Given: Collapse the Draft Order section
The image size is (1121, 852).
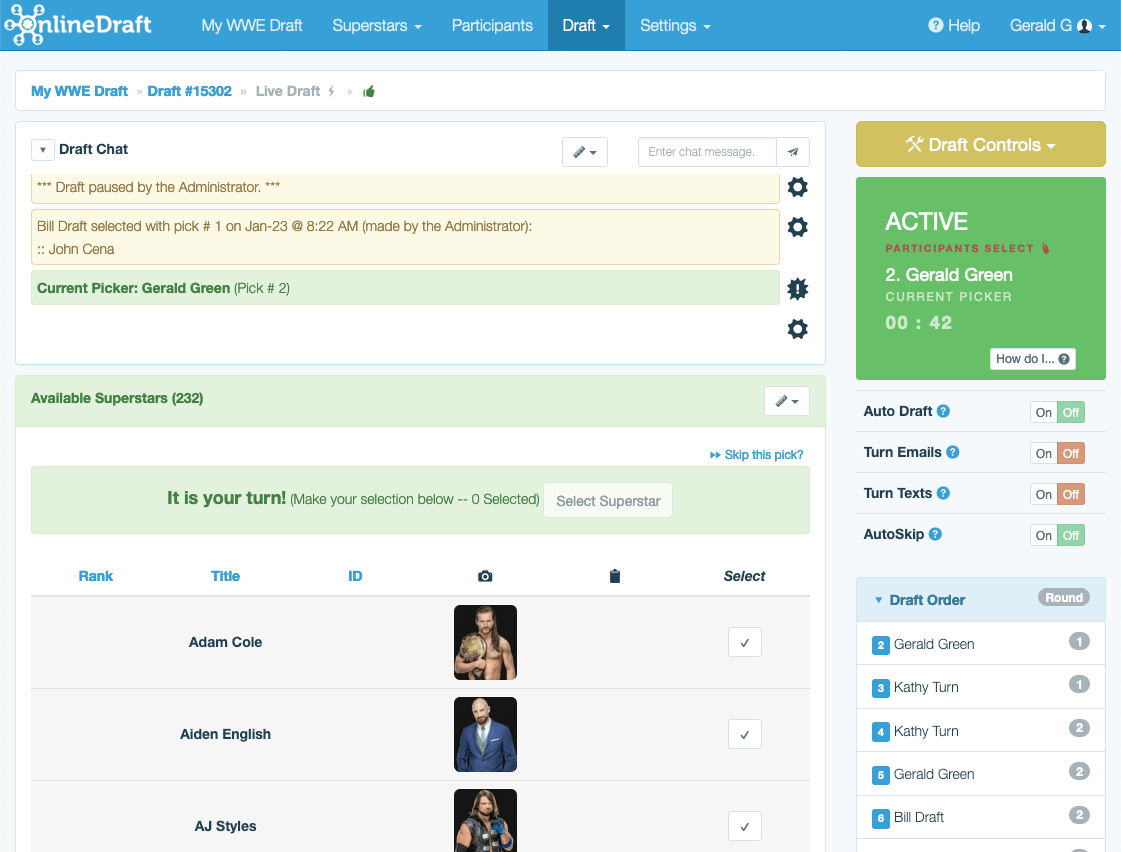Looking at the screenshot, I should click(879, 600).
